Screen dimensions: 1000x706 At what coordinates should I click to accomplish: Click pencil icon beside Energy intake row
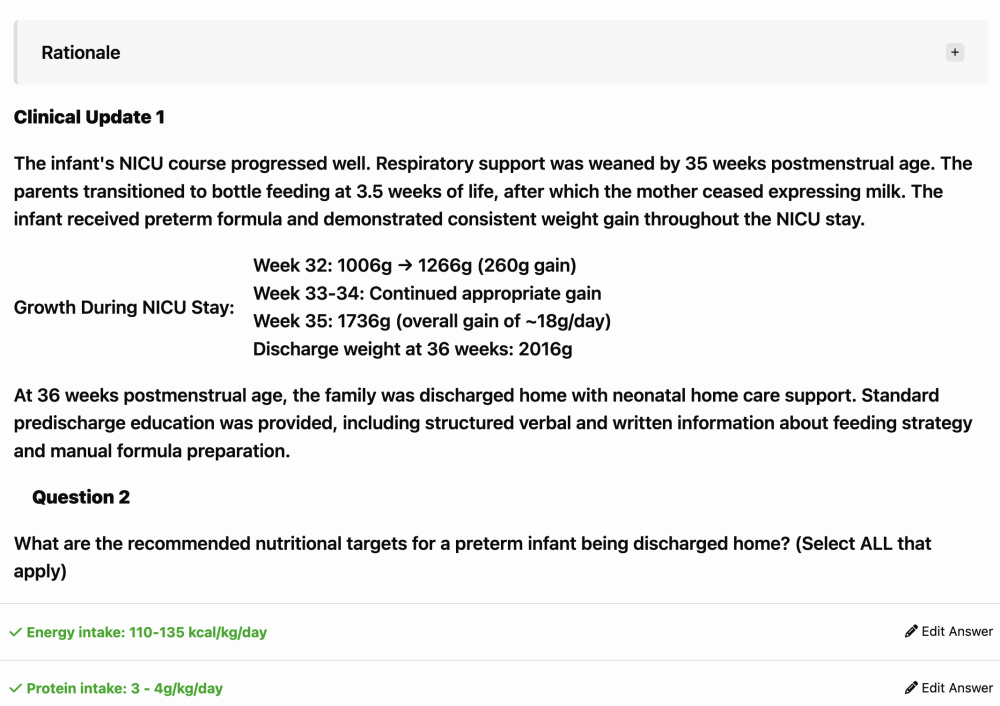coord(911,631)
